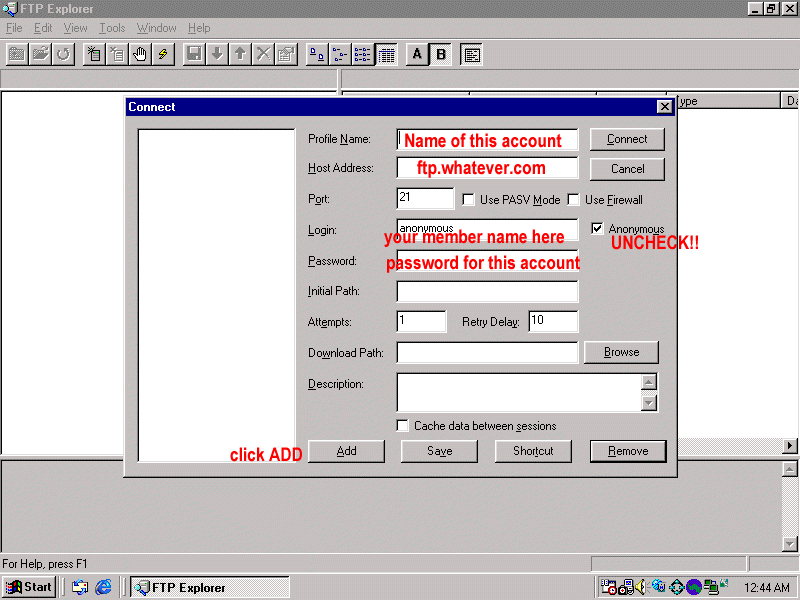Click the Shortcut button
800x600 pixels.
pos(533,451)
